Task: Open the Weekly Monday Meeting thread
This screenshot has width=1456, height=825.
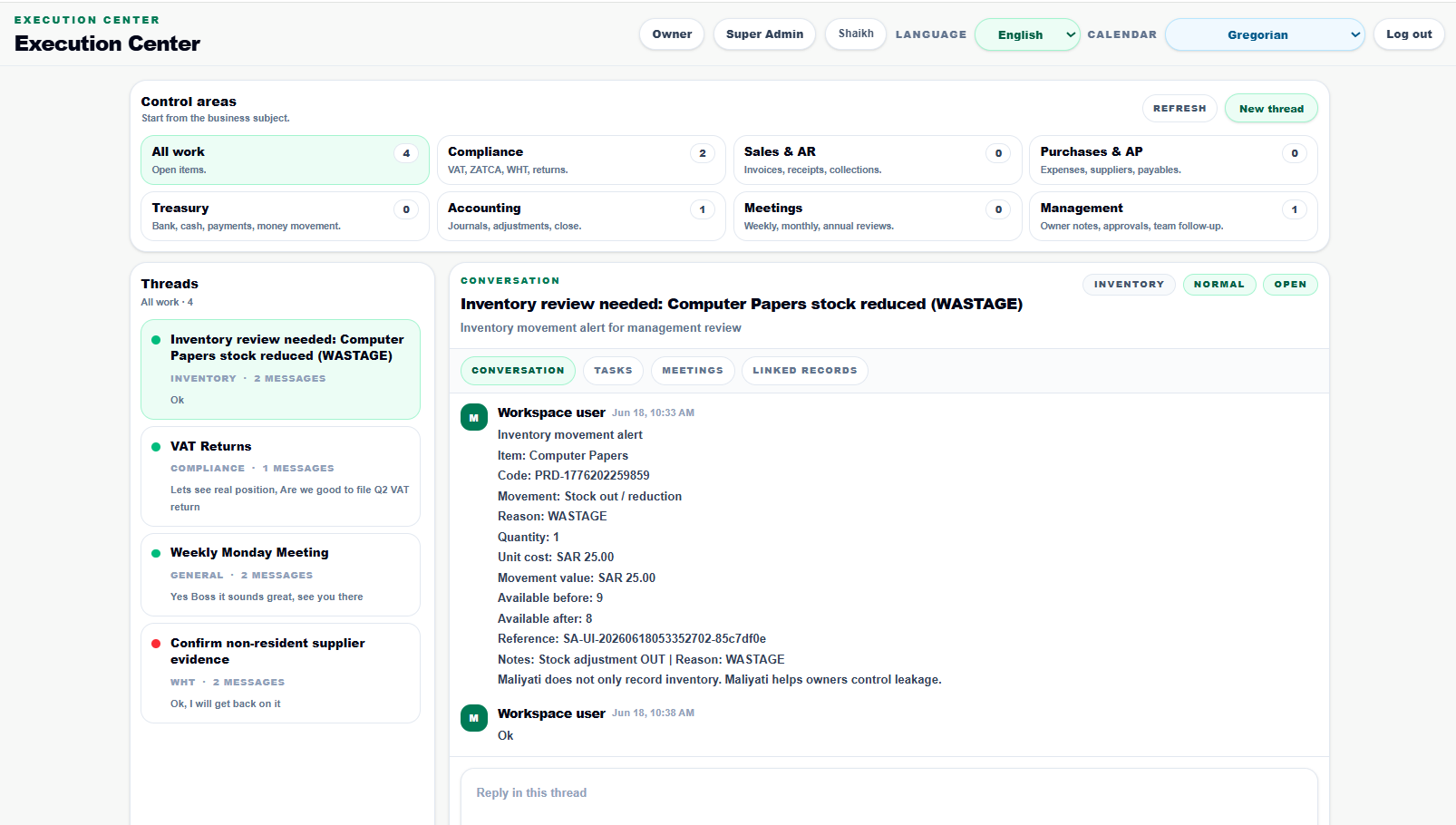Action: tap(280, 575)
